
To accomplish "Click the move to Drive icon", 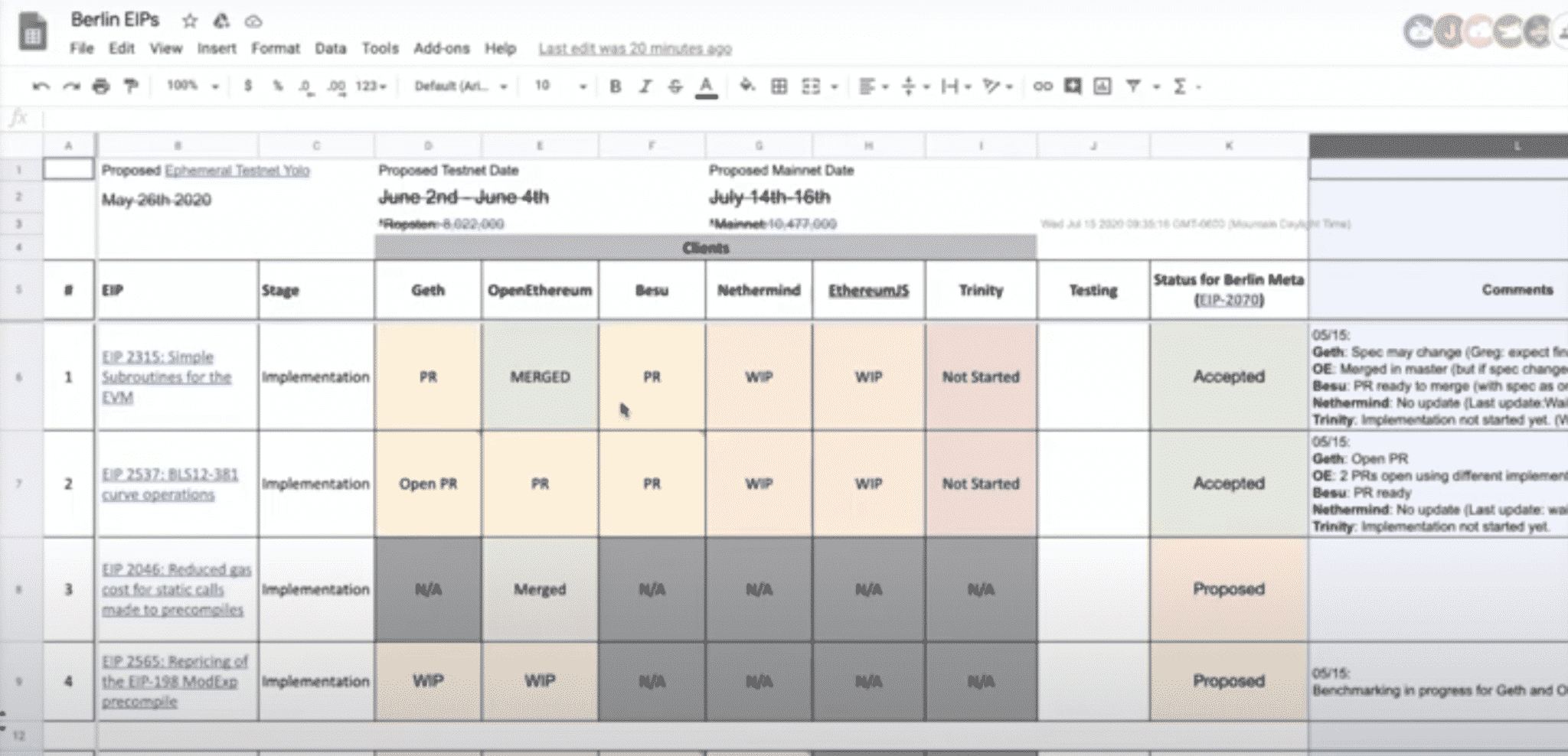I will tap(221, 21).
